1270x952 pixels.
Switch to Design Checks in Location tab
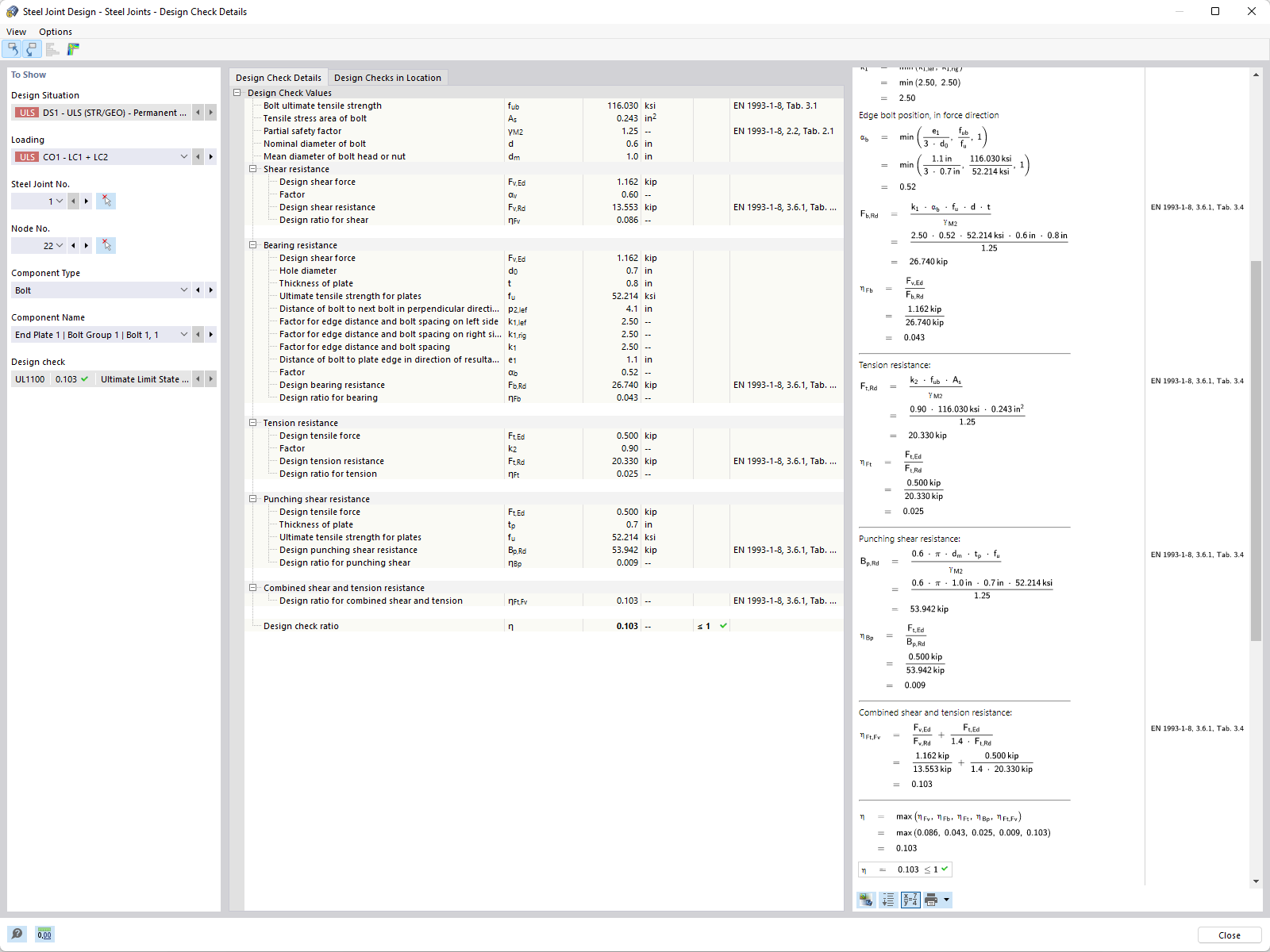(x=387, y=78)
